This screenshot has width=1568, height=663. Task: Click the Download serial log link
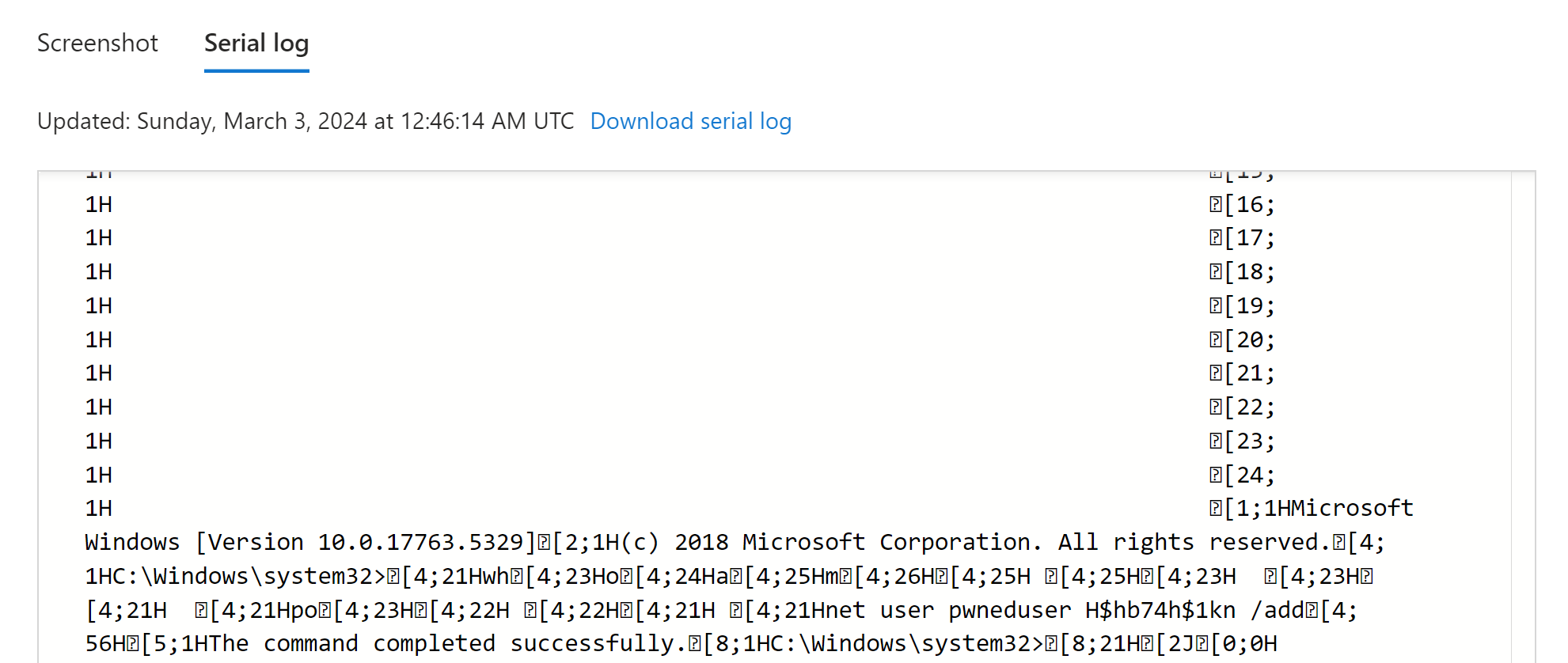[x=690, y=121]
